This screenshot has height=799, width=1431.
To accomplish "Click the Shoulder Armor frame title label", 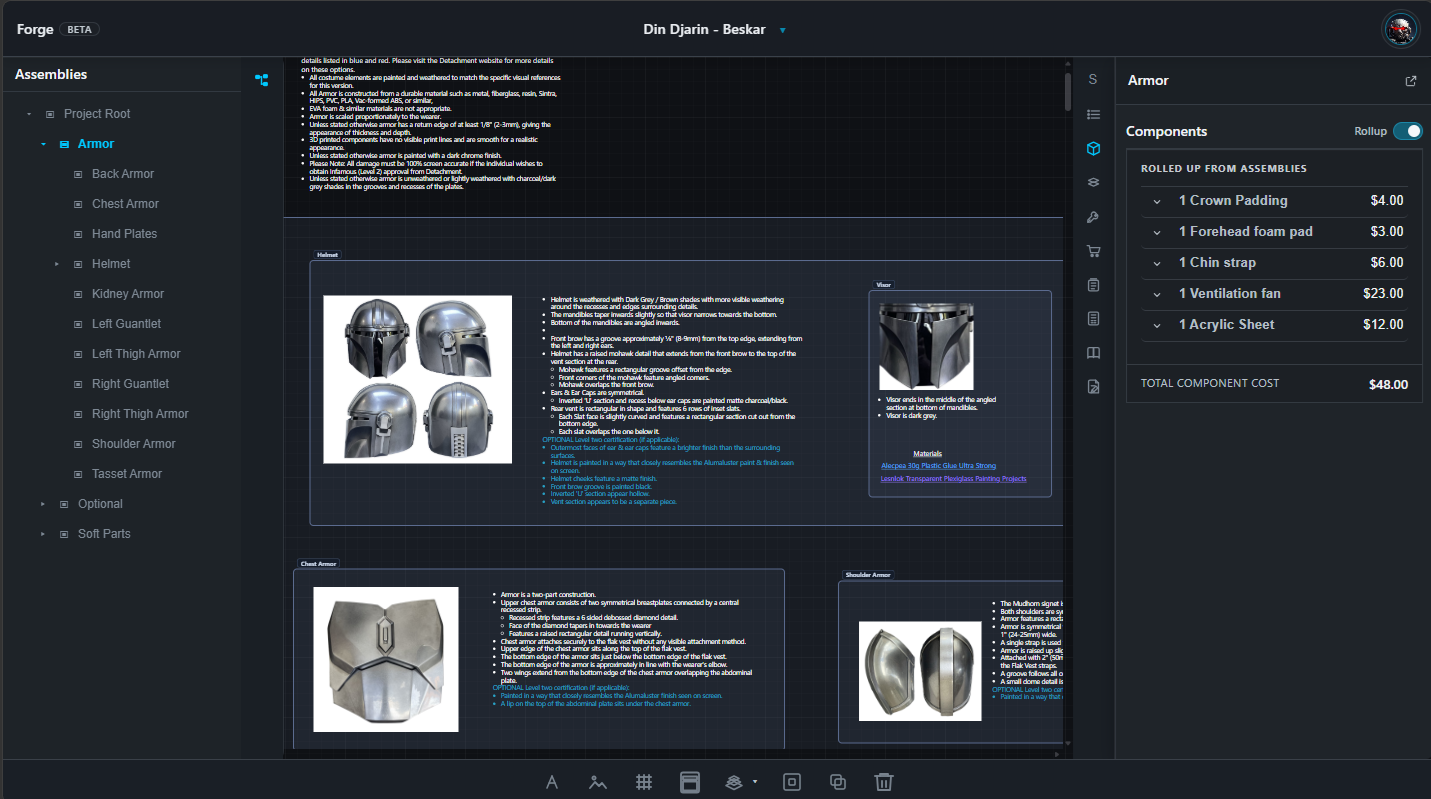I will point(868,575).
